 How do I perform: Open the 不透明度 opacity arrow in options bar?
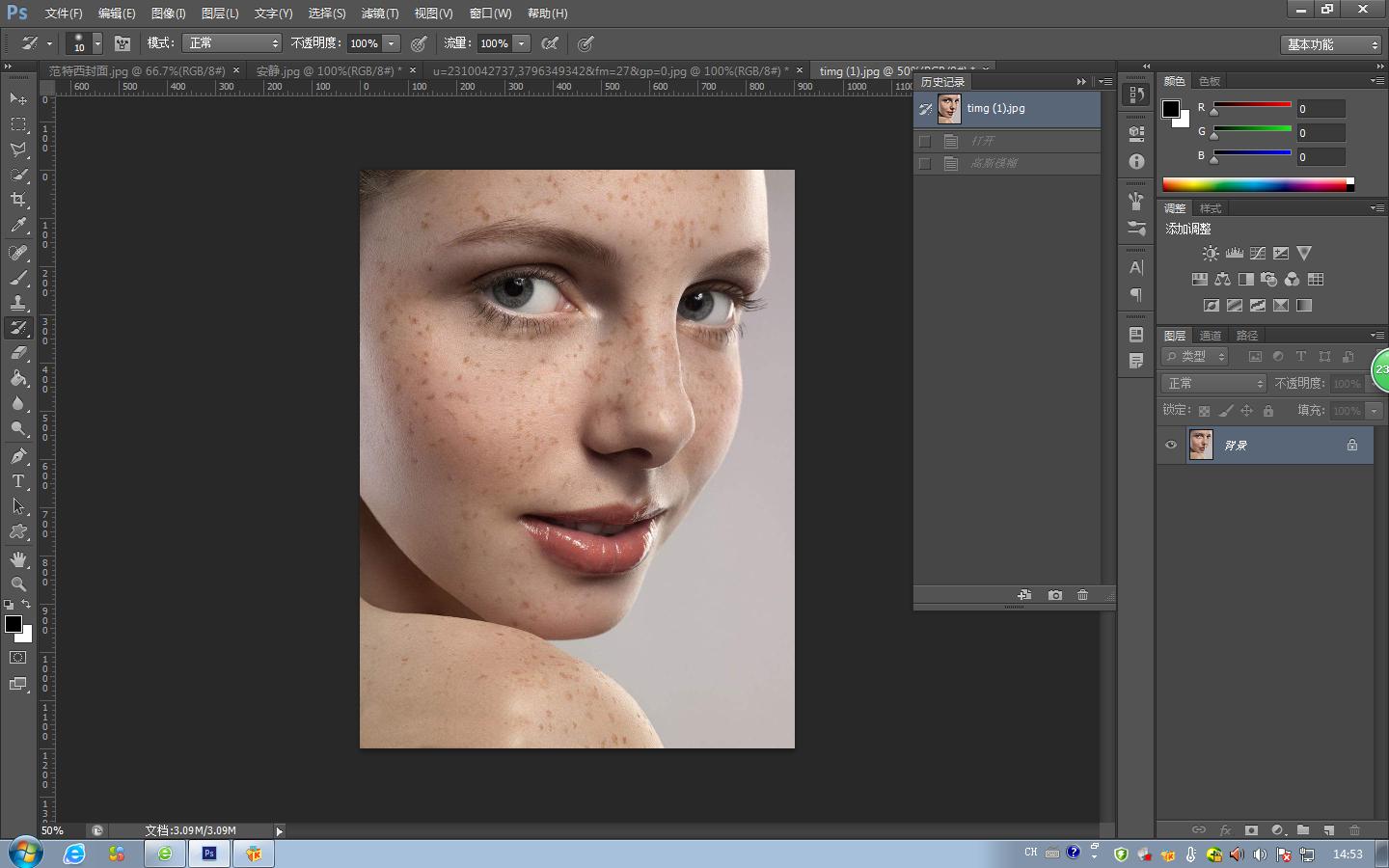392,43
